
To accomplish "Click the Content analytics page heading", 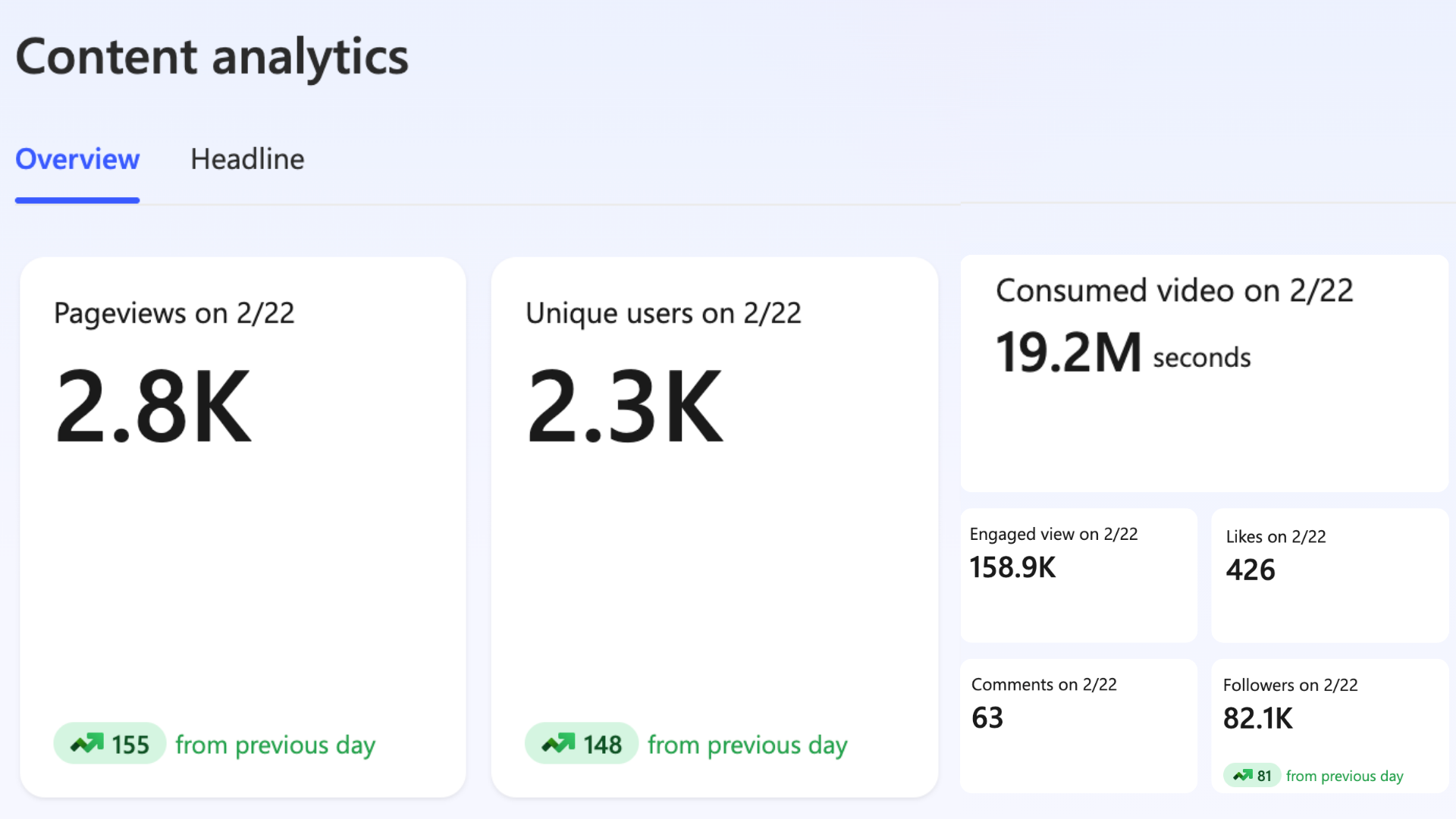I will click(212, 57).
